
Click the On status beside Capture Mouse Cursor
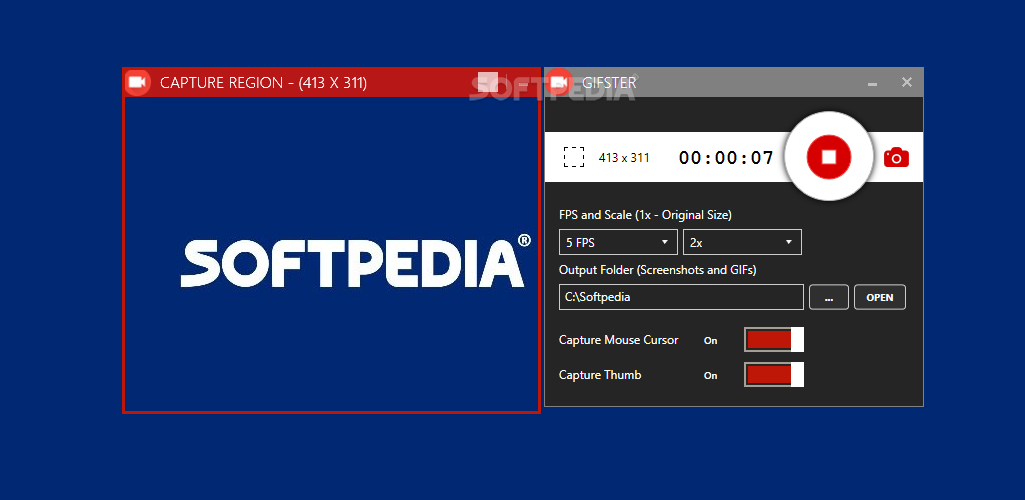click(x=711, y=341)
